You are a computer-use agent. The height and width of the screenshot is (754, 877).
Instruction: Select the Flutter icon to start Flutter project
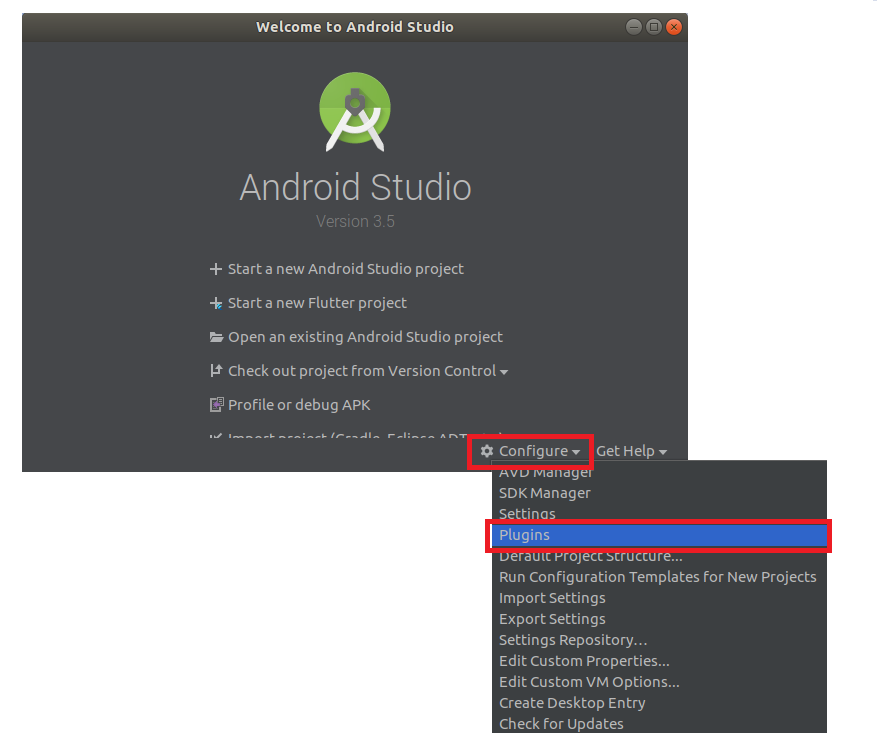214,302
